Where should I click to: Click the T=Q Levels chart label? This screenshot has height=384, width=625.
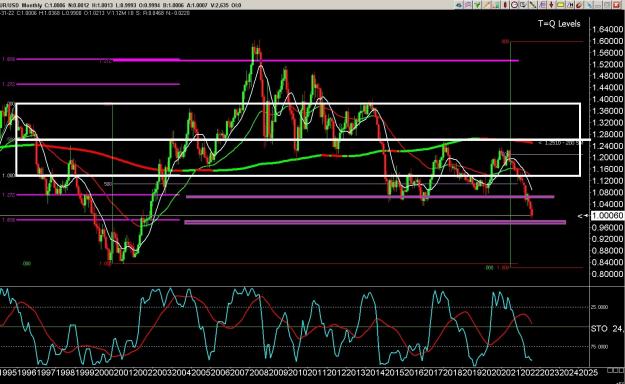(559, 24)
